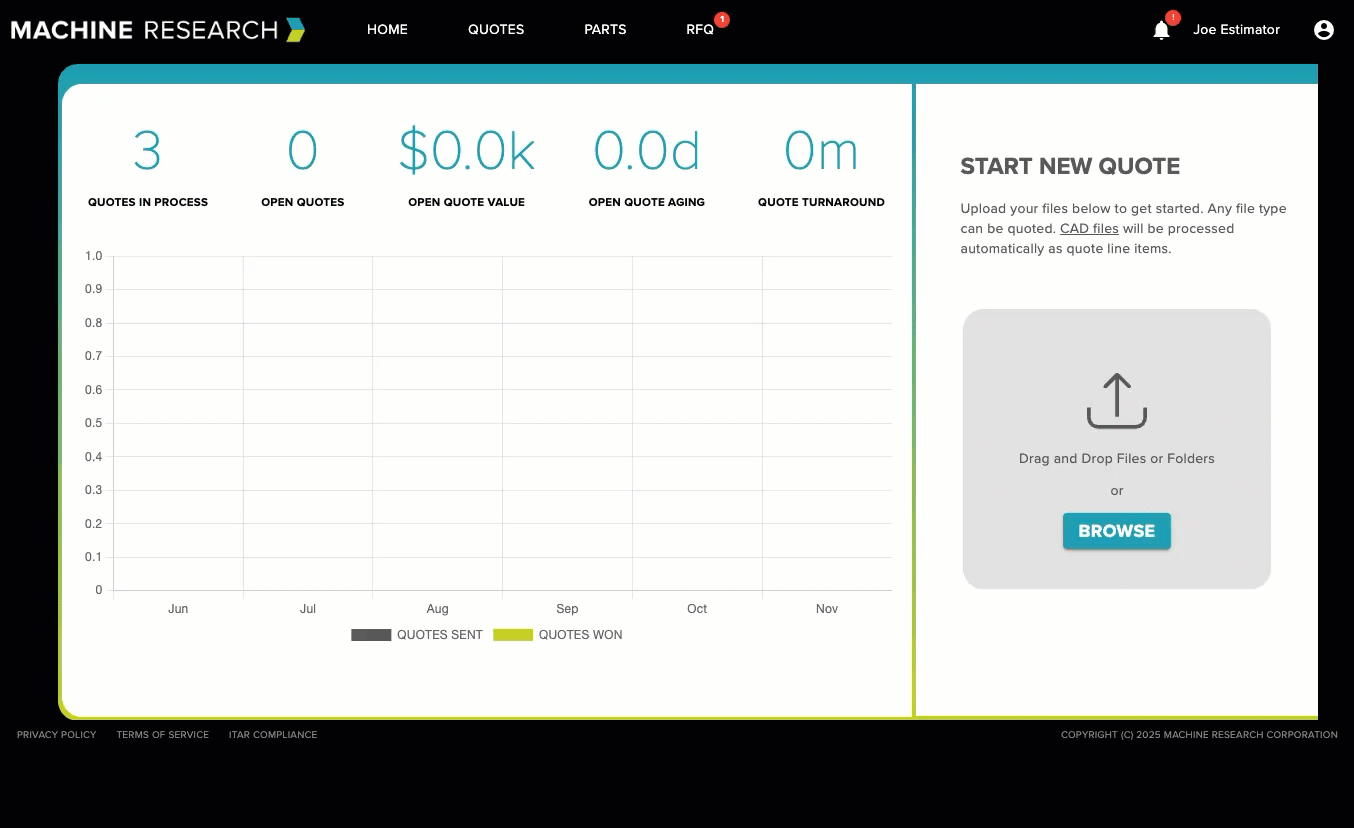This screenshot has height=828, width=1354.
Task: Open the RFQ menu item
Action: coord(699,30)
